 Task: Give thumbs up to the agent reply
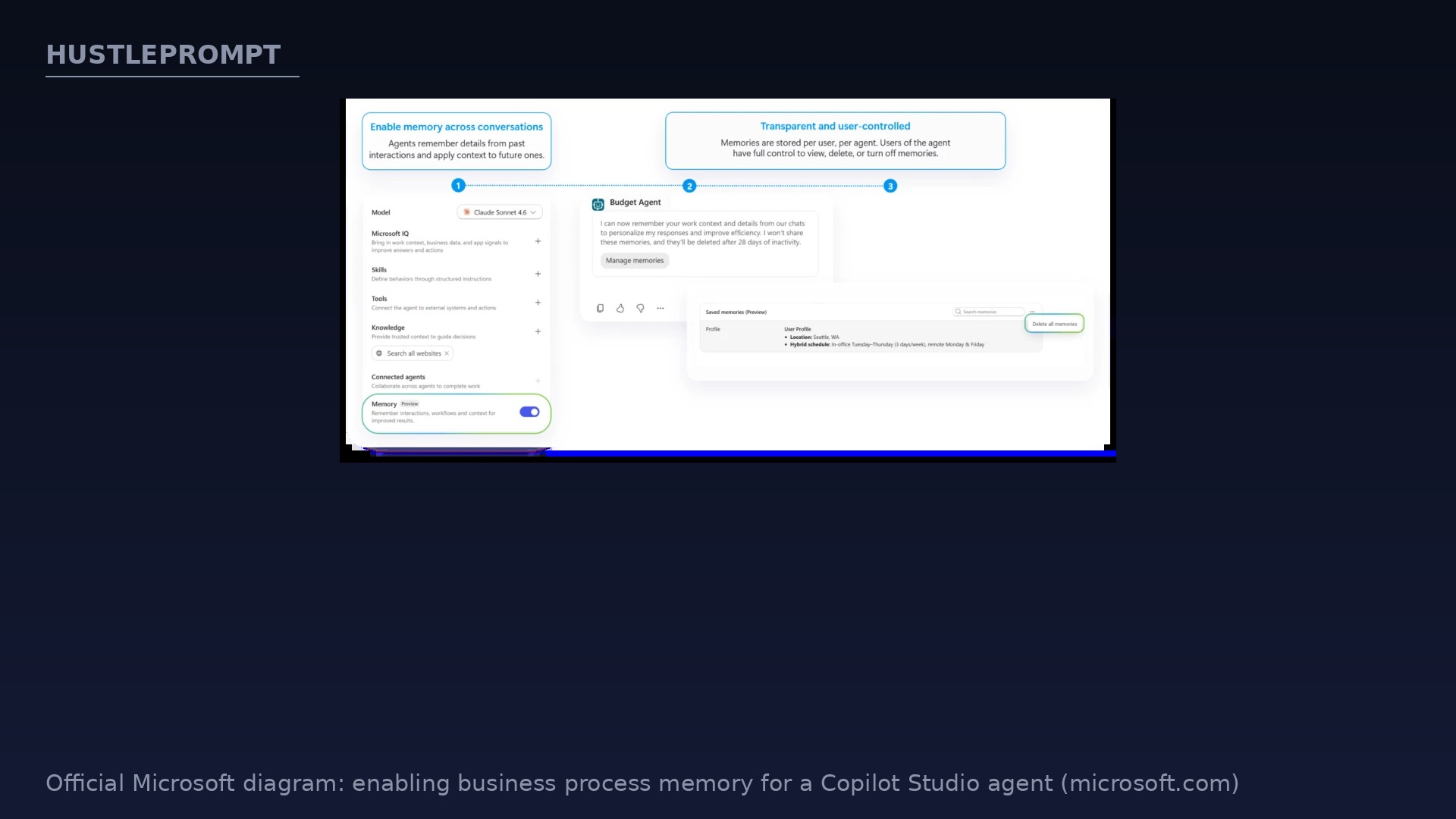620,308
